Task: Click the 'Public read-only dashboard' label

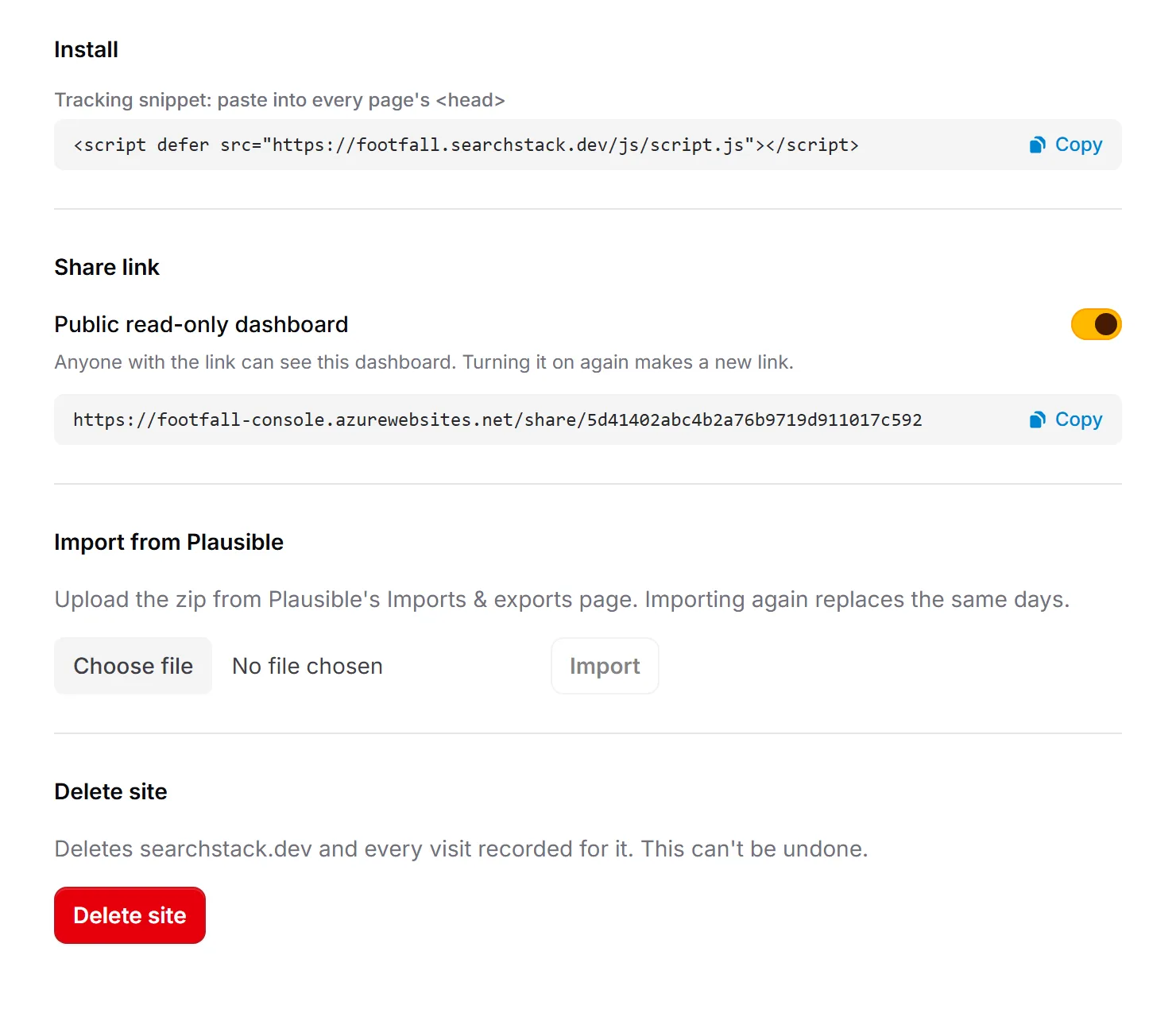Action: pyautogui.click(x=201, y=324)
